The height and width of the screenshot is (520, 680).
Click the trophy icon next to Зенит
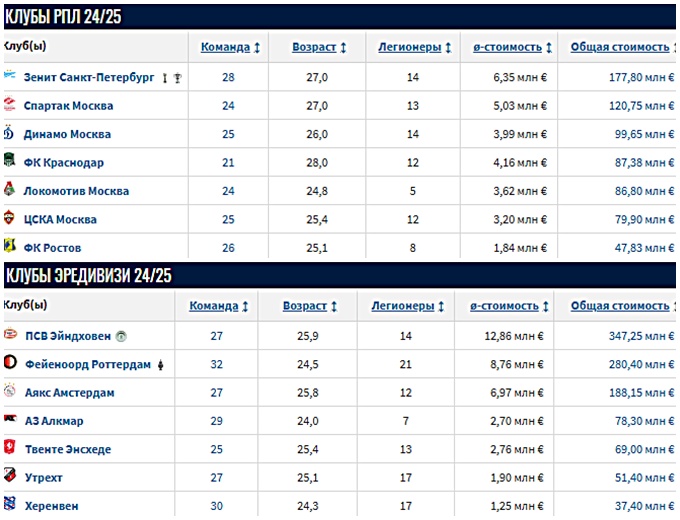click(177, 78)
